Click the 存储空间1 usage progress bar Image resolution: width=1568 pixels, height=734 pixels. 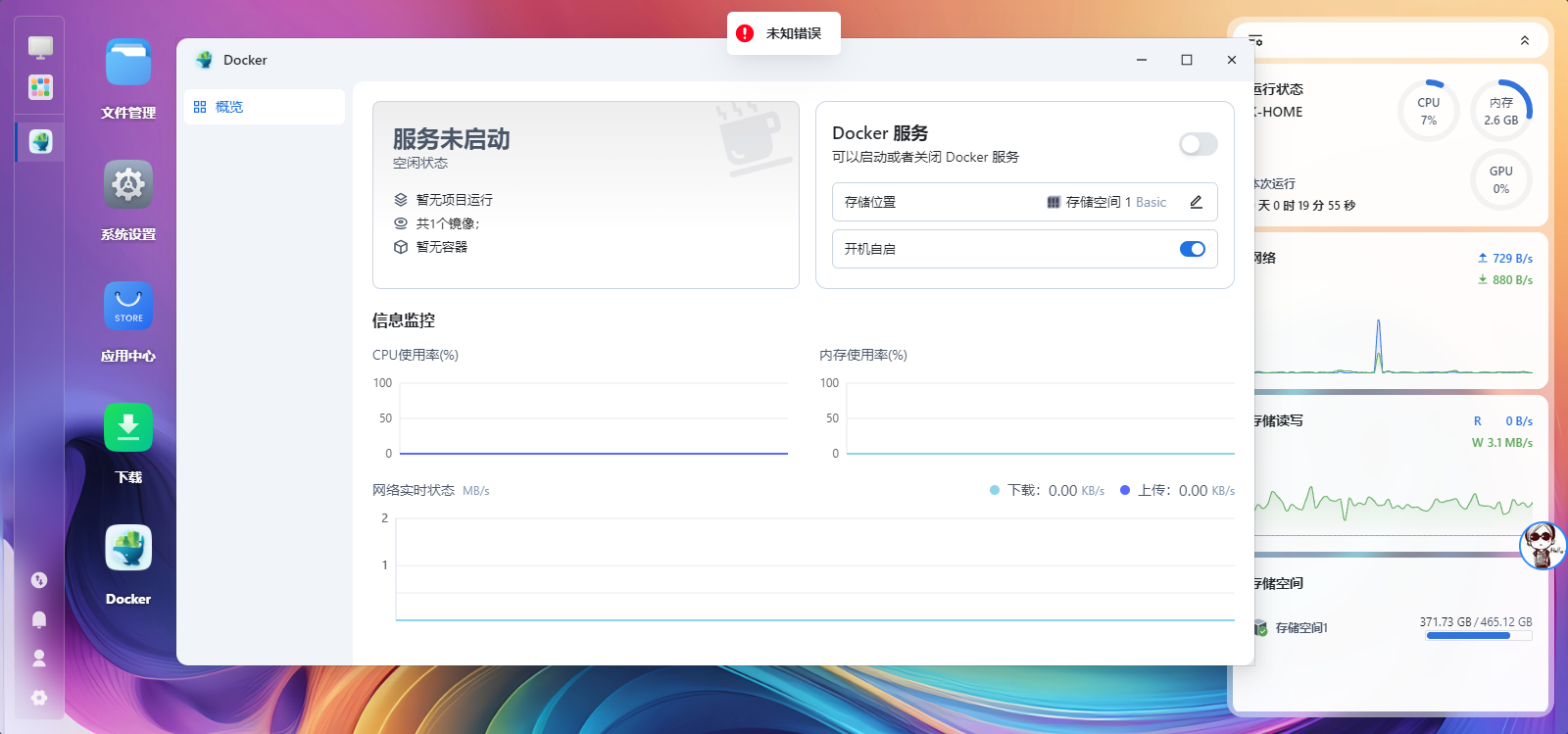point(1479,636)
